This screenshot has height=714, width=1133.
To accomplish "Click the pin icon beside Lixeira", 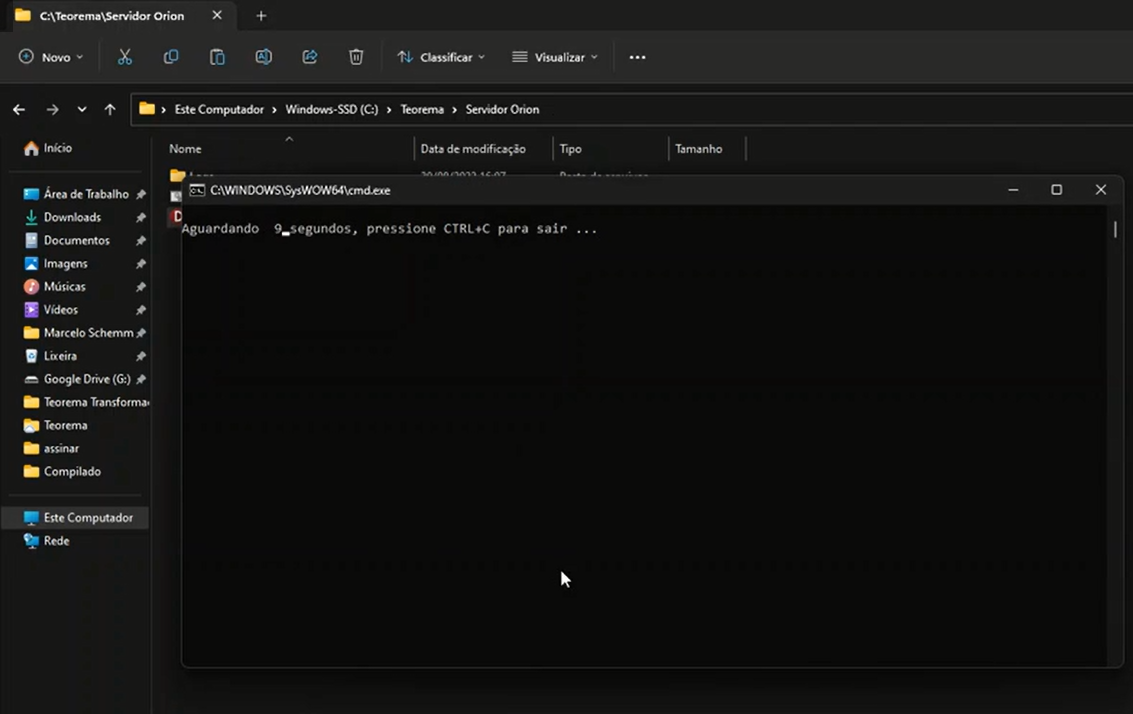I will click(x=141, y=356).
